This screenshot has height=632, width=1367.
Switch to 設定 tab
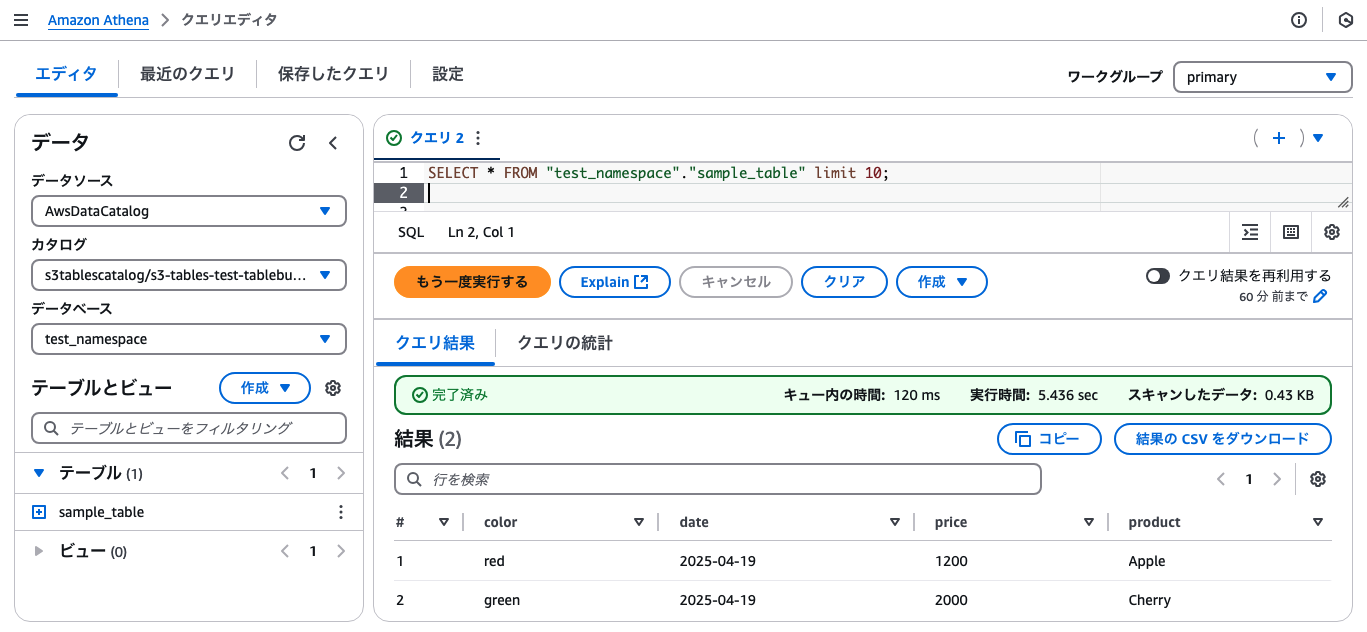pyautogui.click(x=448, y=74)
